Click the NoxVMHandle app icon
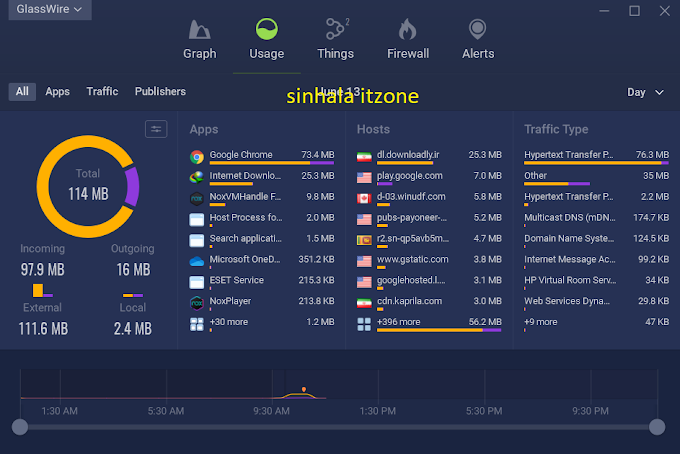 197,199
